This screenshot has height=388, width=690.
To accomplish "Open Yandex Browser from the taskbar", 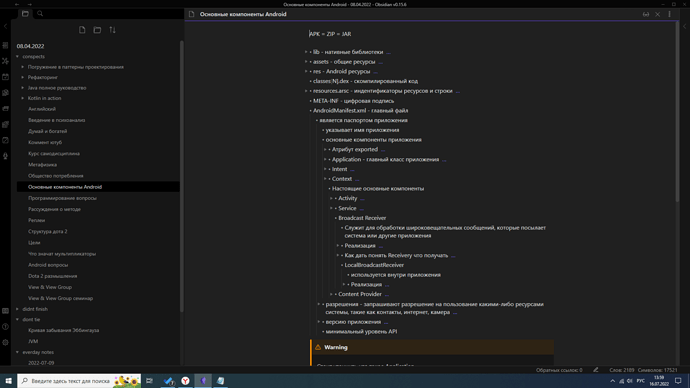I will (x=185, y=381).
